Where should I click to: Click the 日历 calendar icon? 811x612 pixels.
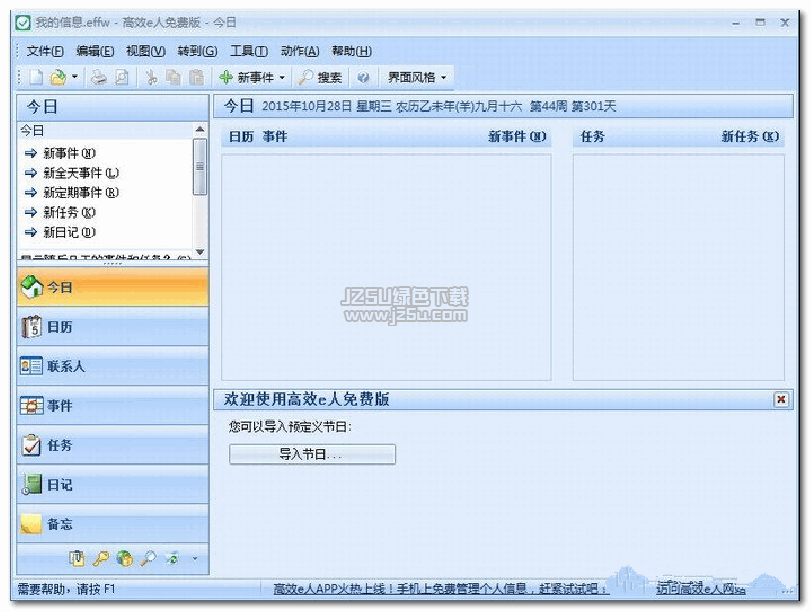[31, 326]
